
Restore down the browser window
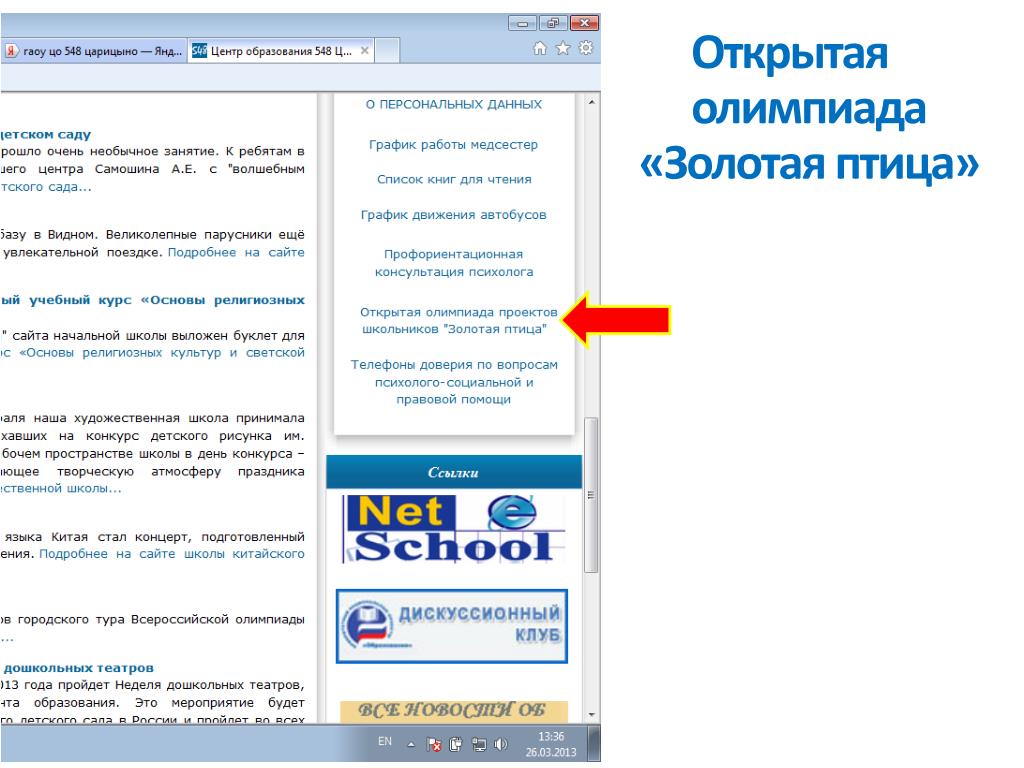[x=553, y=24]
